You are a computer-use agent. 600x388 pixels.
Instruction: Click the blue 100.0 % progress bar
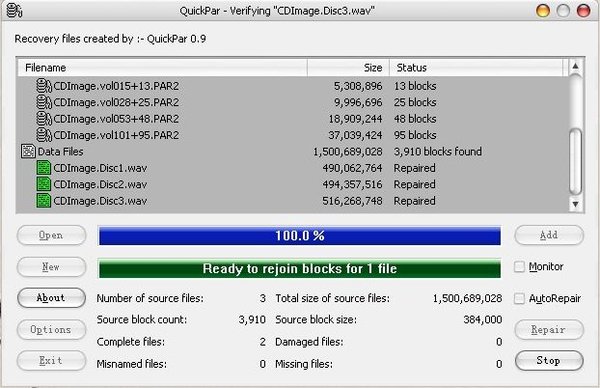click(x=300, y=236)
